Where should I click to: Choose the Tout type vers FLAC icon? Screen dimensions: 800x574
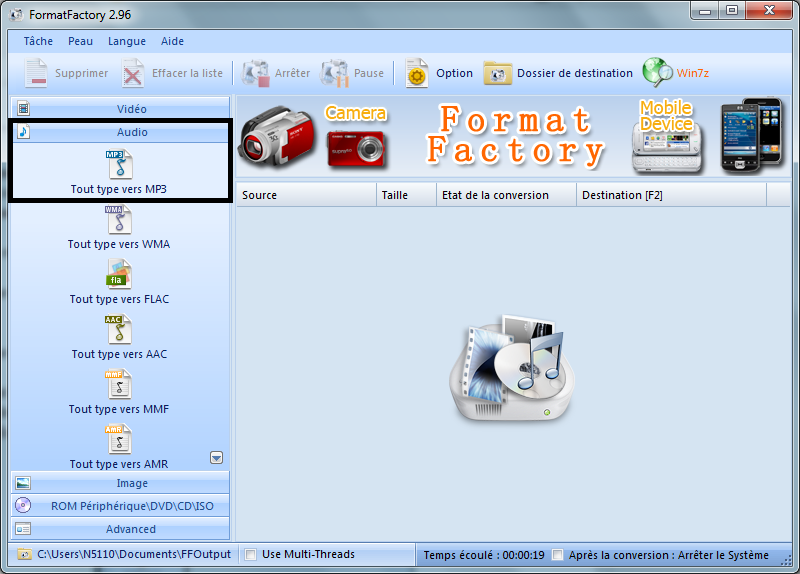(x=119, y=274)
